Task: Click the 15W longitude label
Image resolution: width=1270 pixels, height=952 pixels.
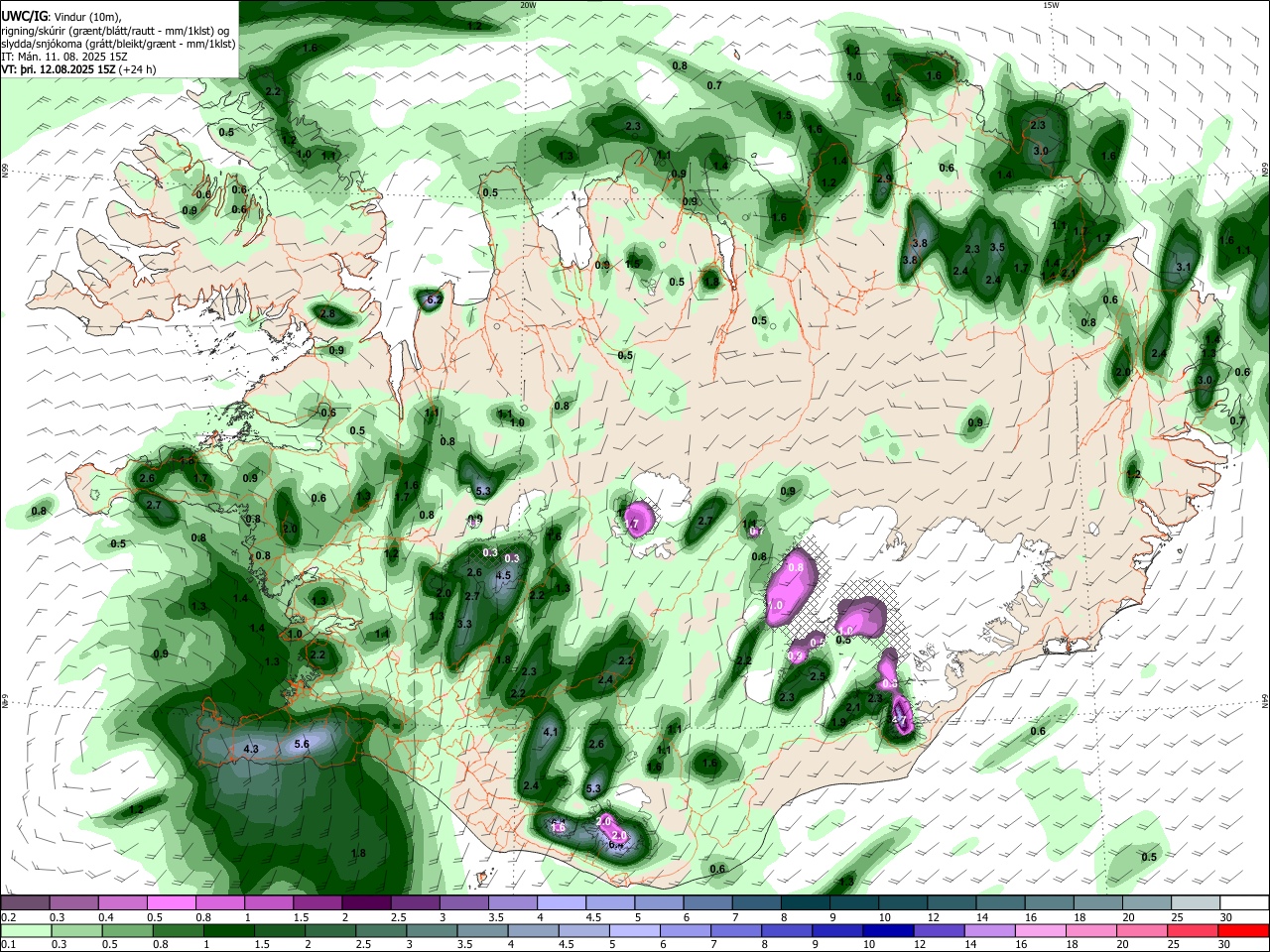Action: pyautogui.click(x=1051, y=5)
